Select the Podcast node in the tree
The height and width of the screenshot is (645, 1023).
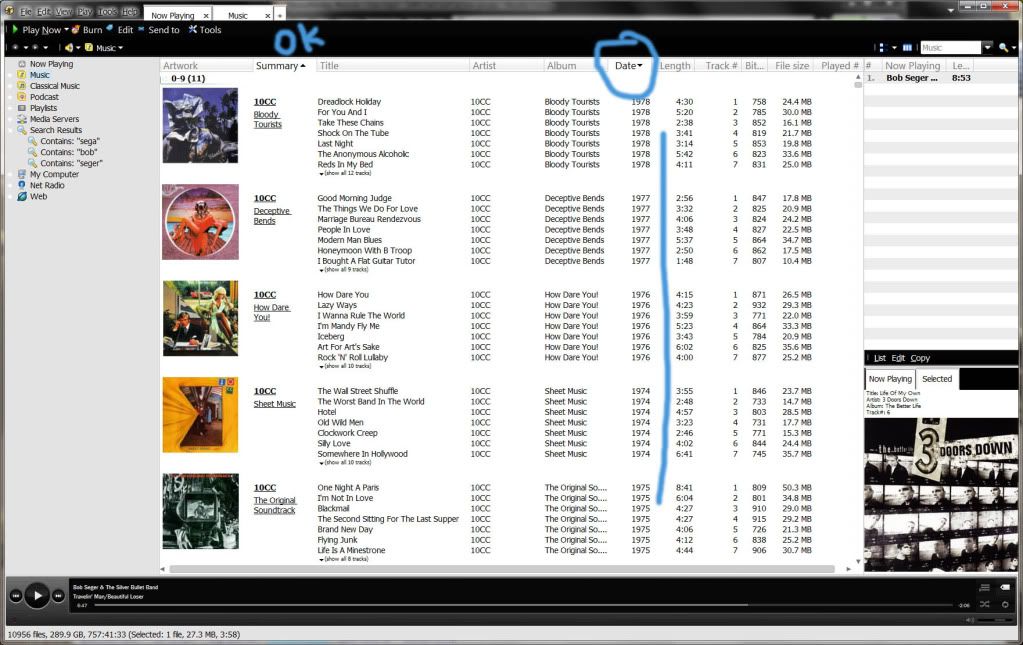[44, 97]
